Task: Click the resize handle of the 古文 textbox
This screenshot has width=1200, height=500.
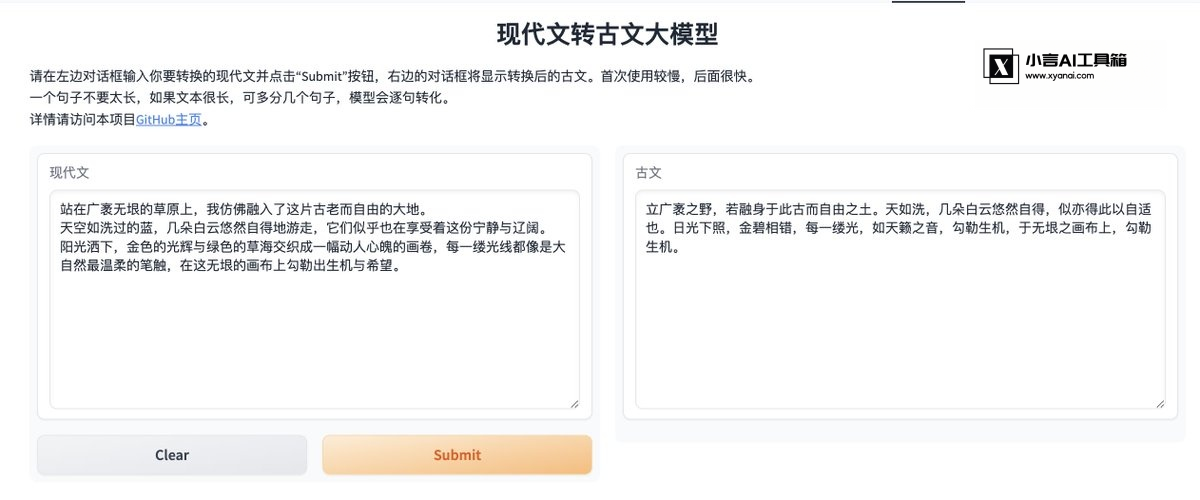Action: (1159, 403)
